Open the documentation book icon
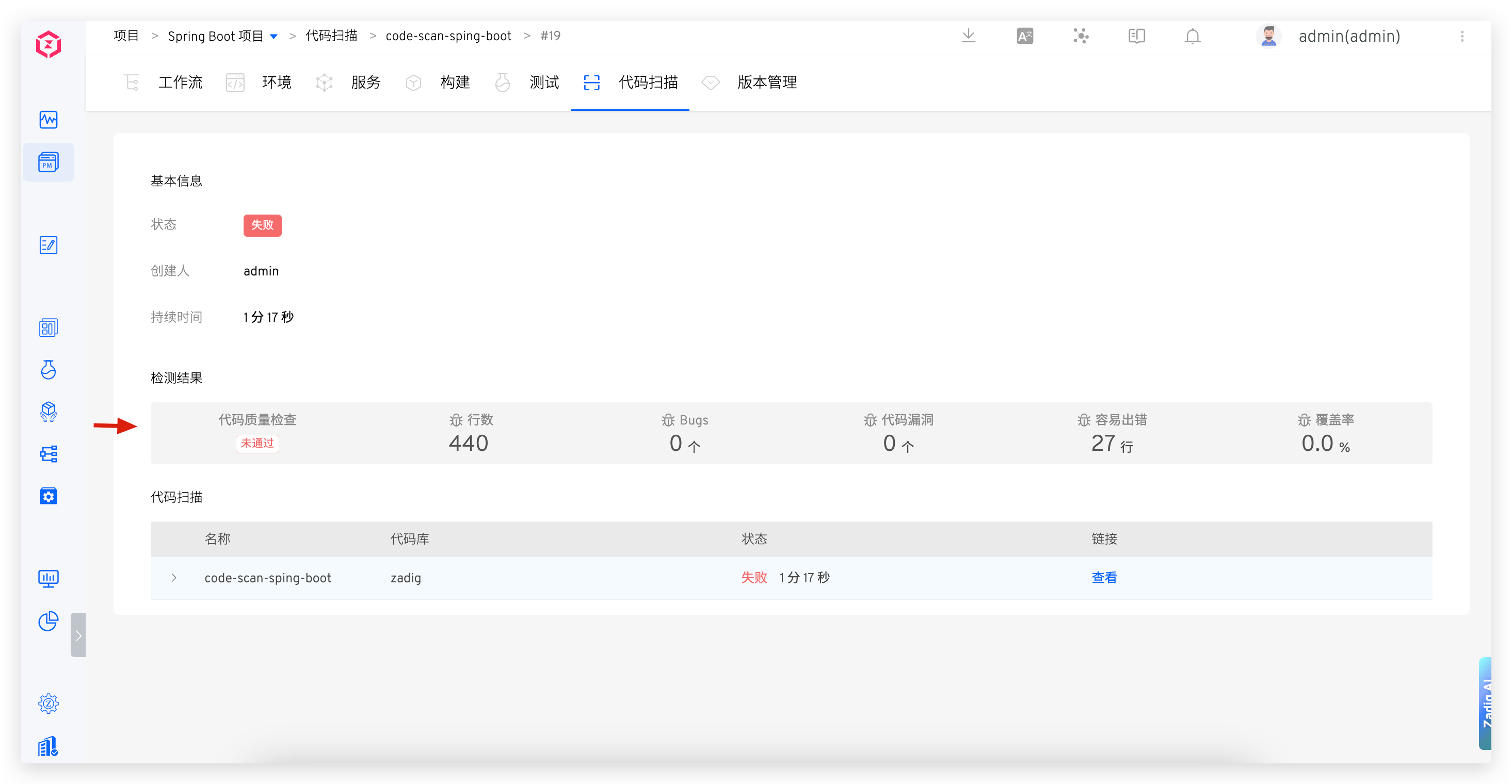This screenshot has height=784, width=1512. click(x=1136, y=36)
